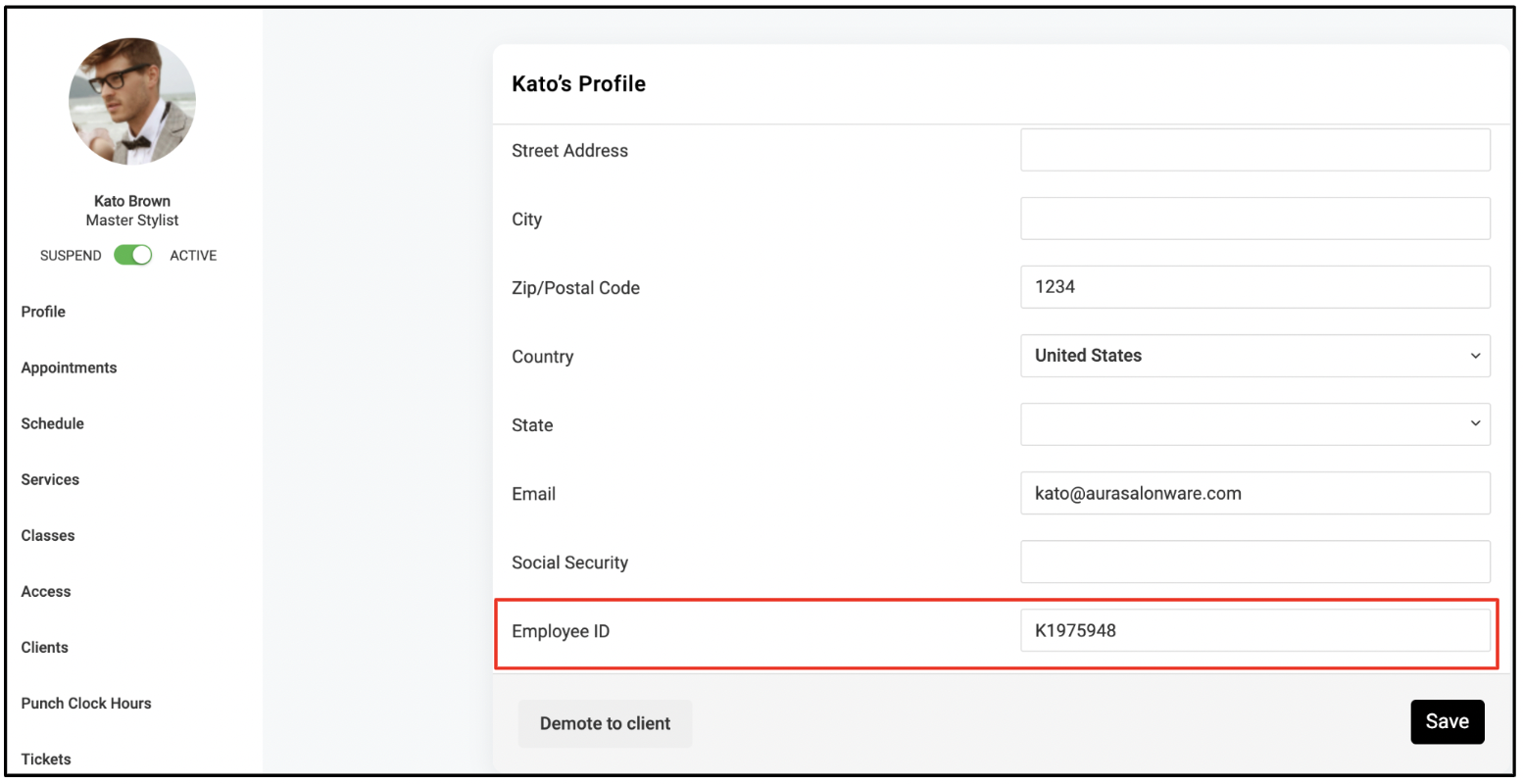Toggle the Suspend/Active switch

coord(132,256)
